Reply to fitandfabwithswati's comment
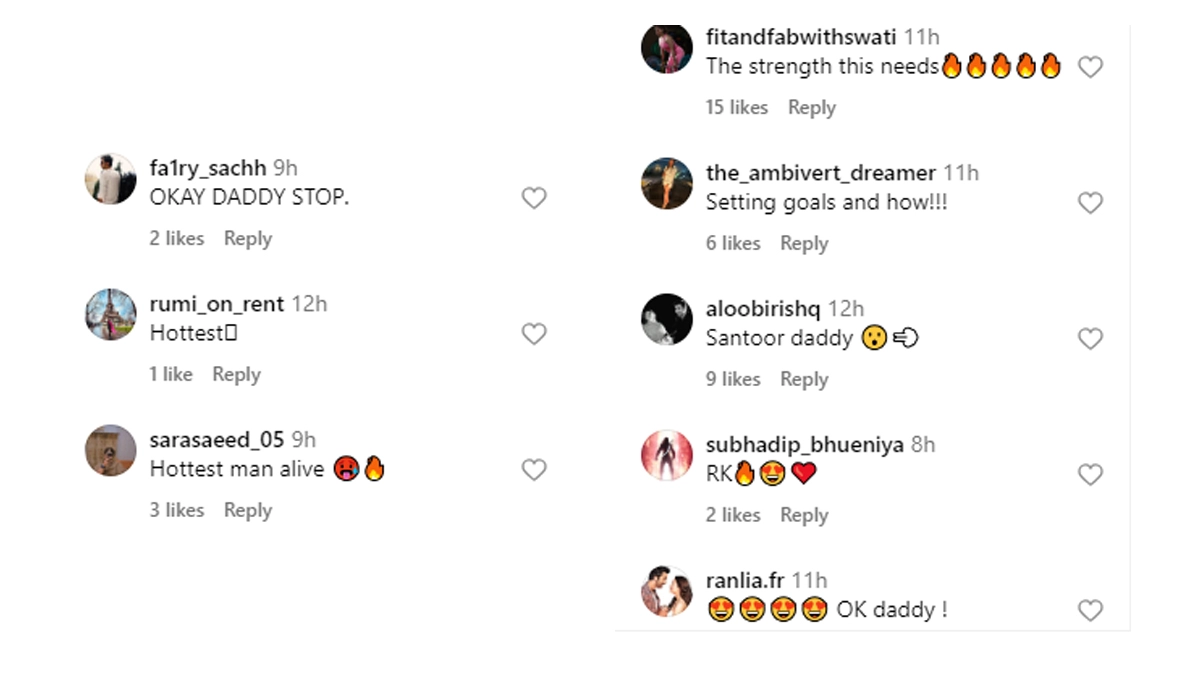Screen dimensions: 1200x675 (x=811, y=108)
